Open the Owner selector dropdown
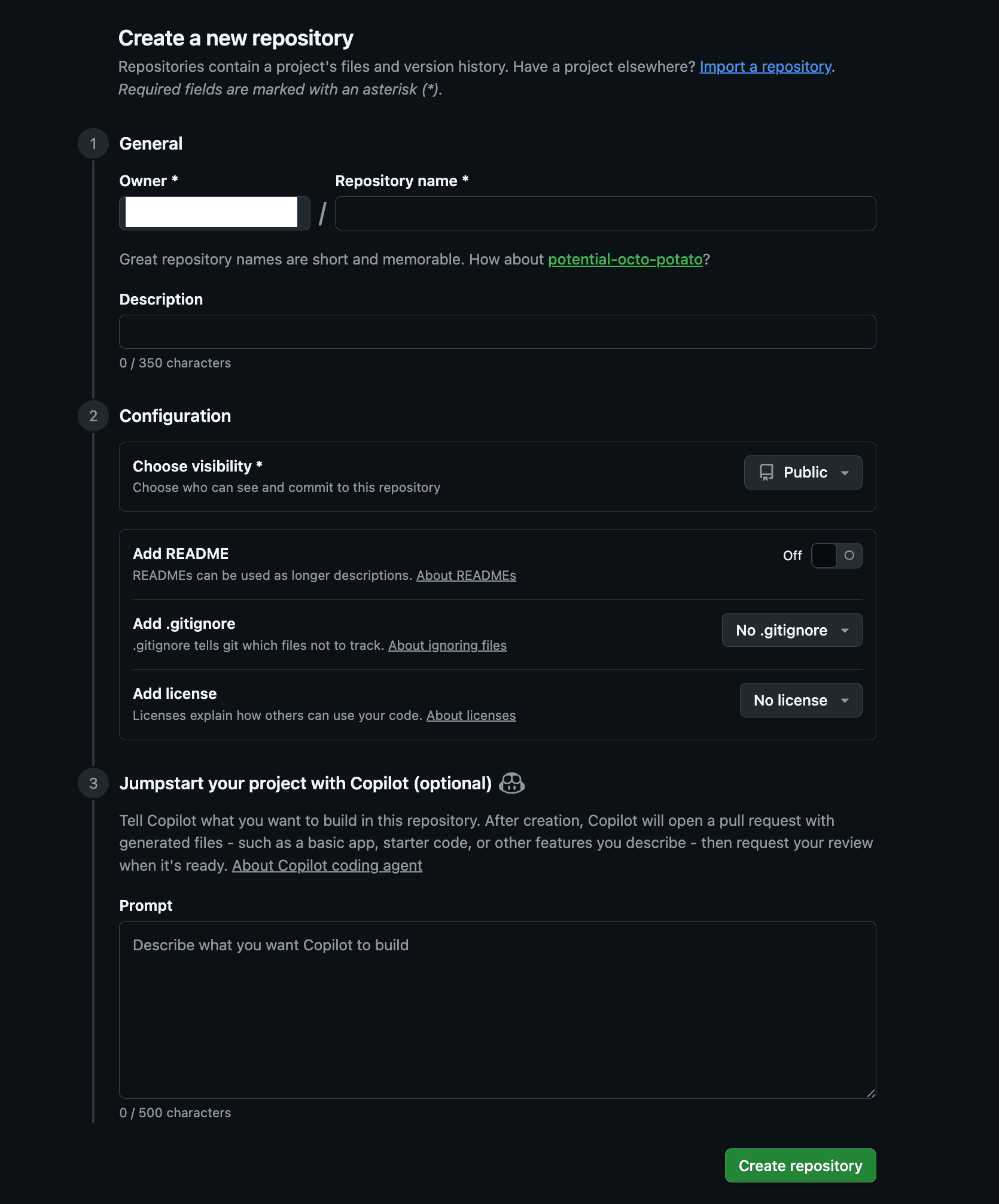Image resolution: width=999 pixels, height=1204 pixels. pos(214,213)
